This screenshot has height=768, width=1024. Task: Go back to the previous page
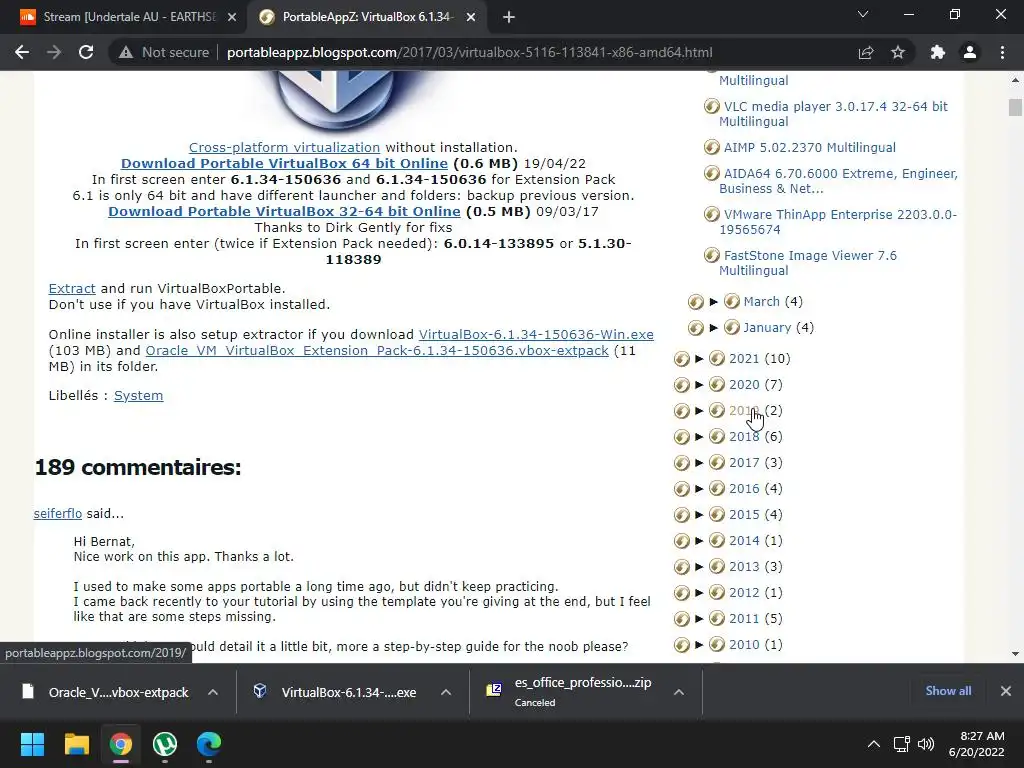pos(22,52)
